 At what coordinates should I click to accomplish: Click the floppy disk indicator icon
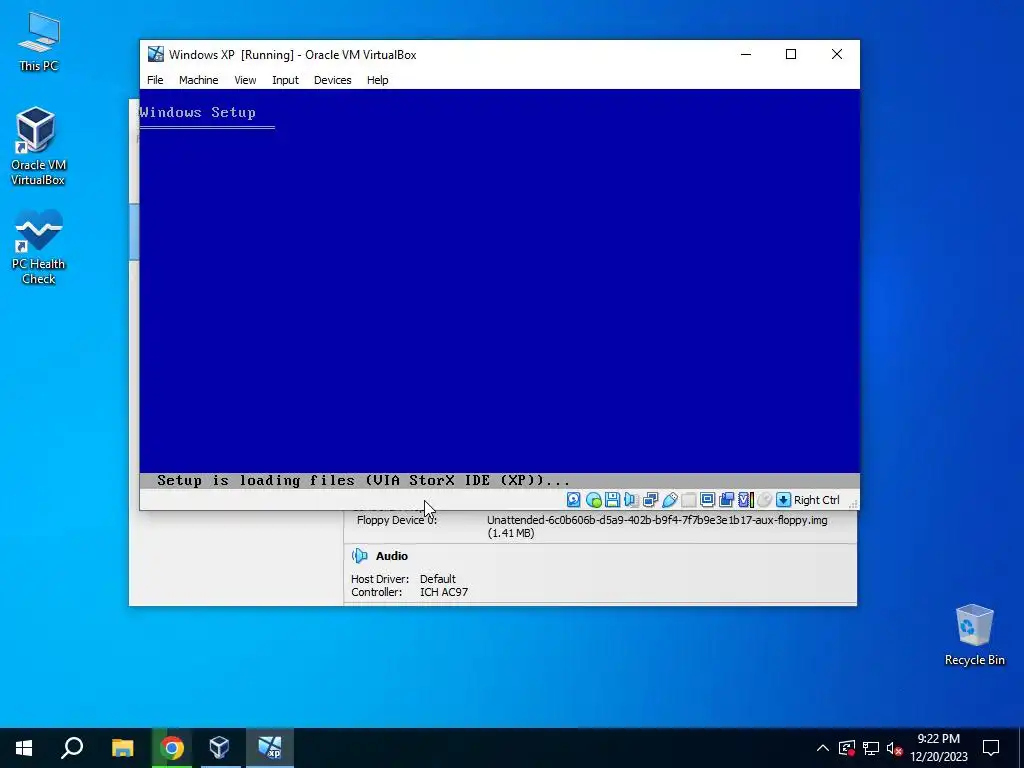612,500
